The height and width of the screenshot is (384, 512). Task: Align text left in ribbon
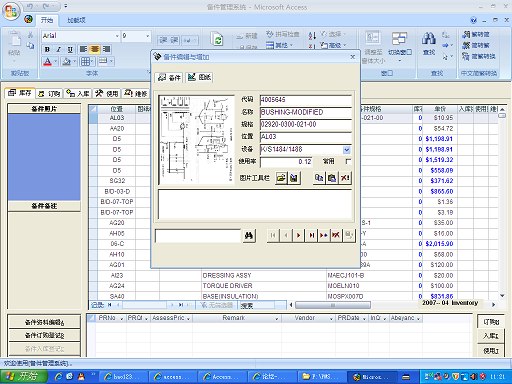coord(83,49)
